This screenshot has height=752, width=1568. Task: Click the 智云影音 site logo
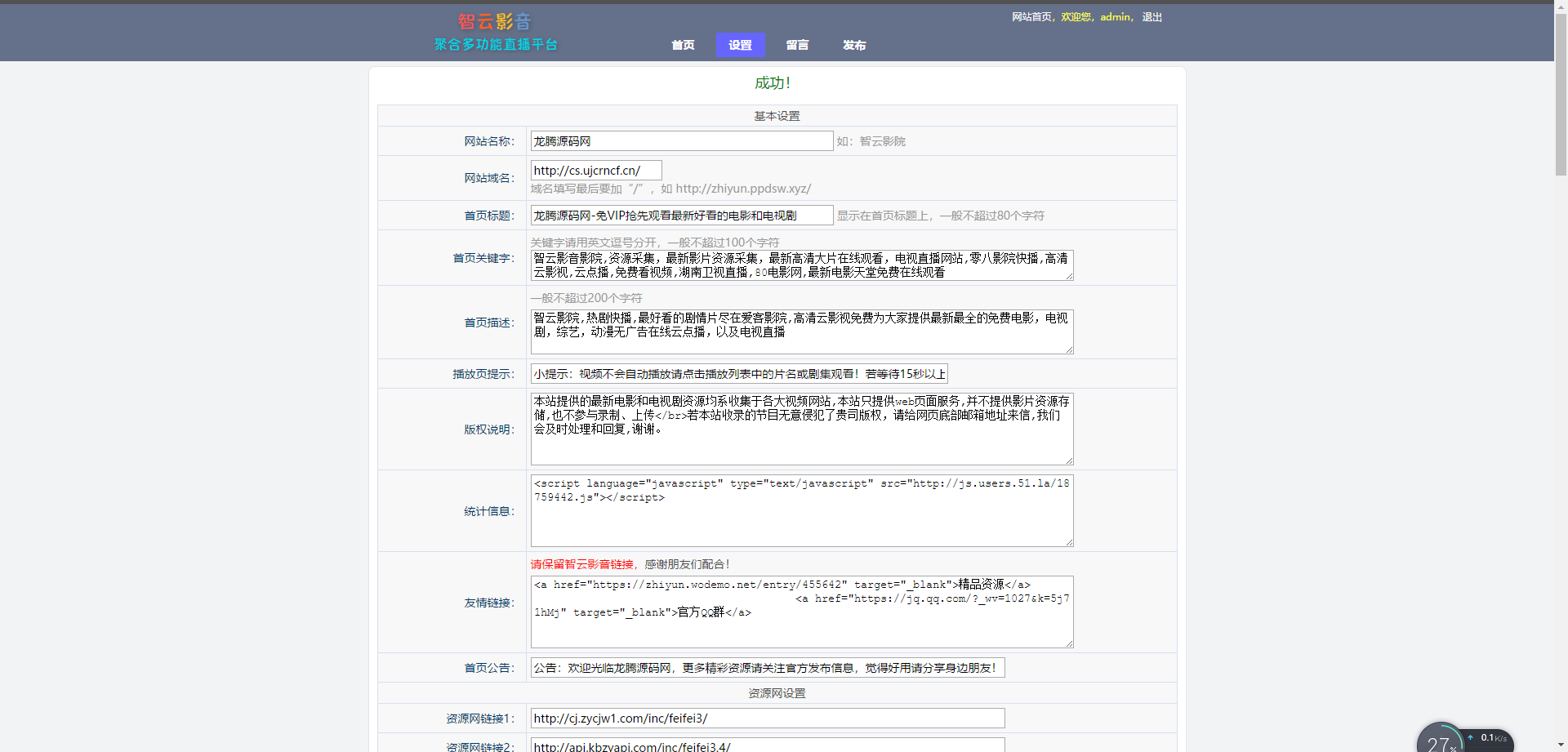pos(495,21)
